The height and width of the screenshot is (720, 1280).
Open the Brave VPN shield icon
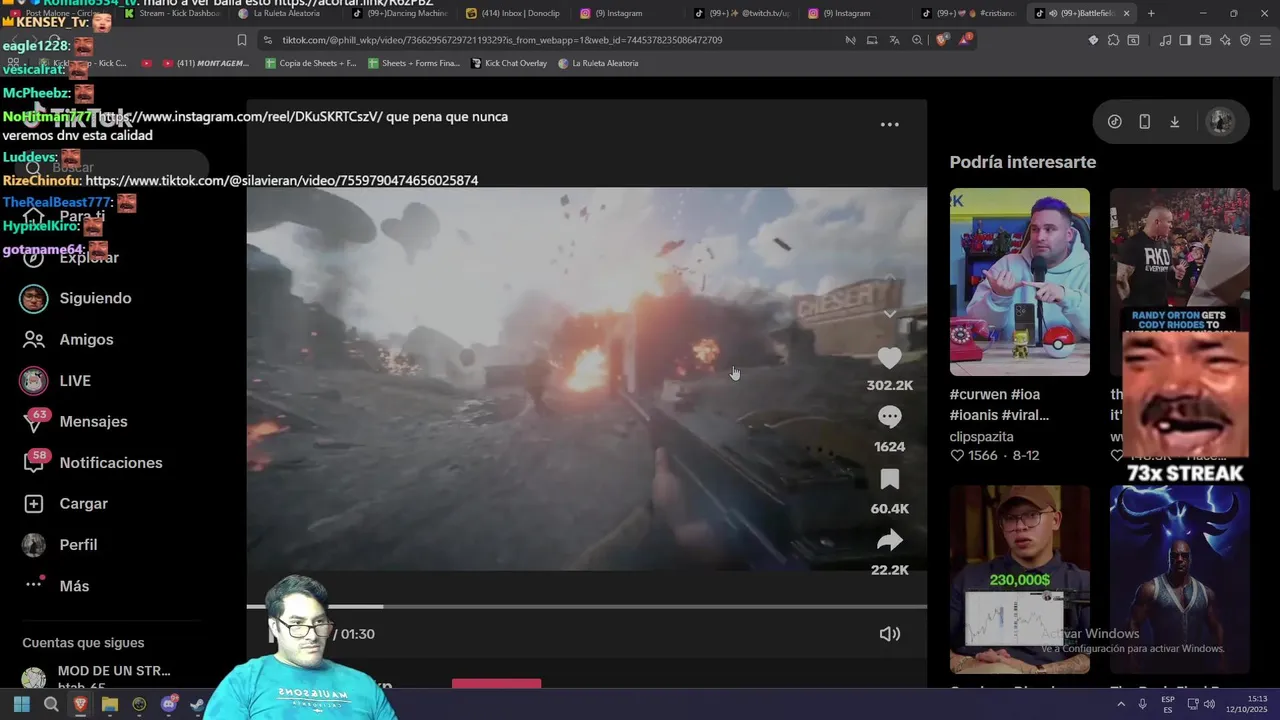(1245, 40)
